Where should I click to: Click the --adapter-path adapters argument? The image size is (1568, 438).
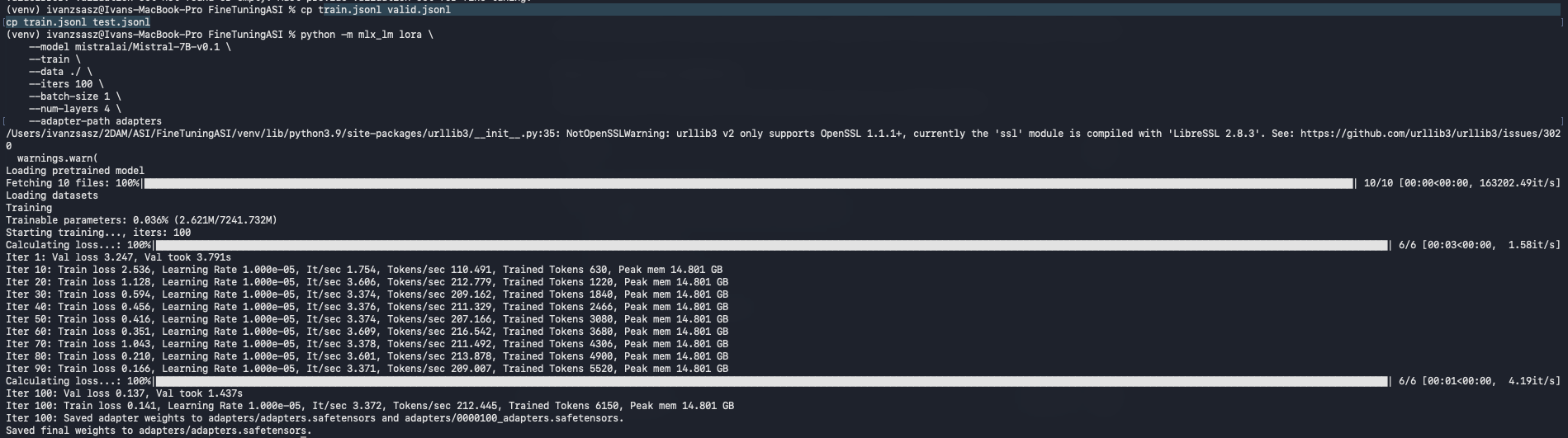95,121
